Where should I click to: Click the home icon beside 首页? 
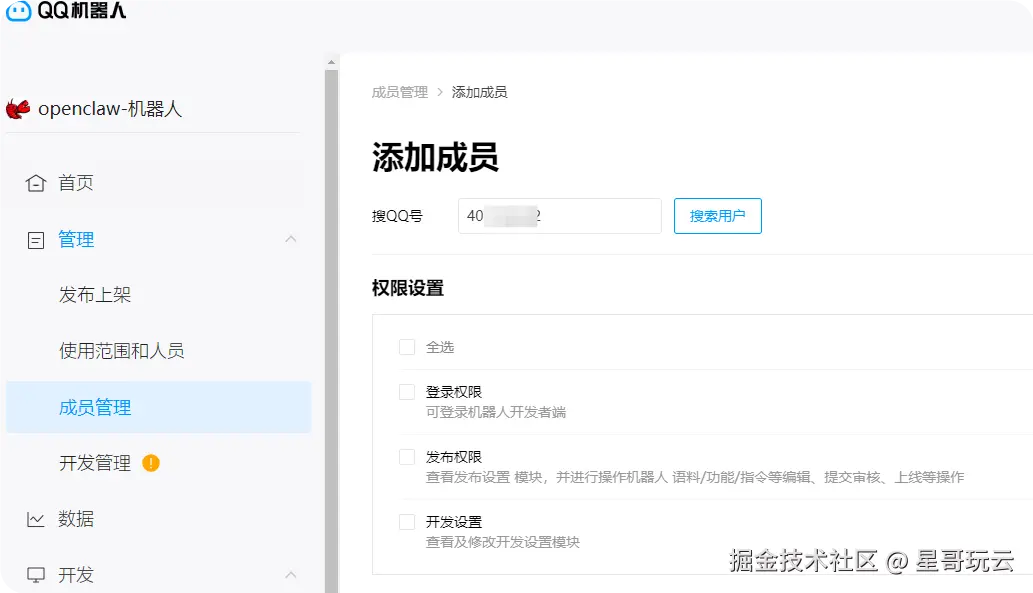(x=36, y=183)
